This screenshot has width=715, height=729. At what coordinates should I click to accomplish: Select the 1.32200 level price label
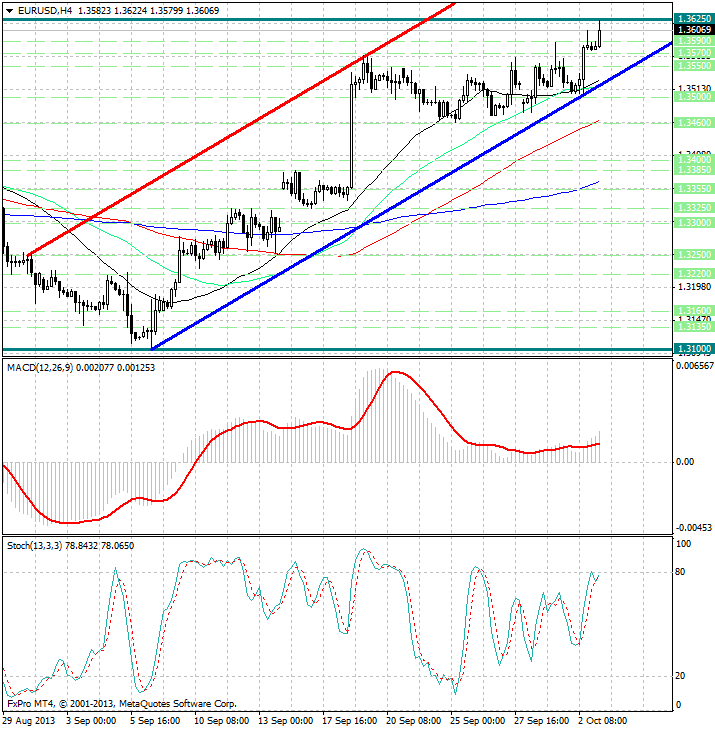coord(694,273)
